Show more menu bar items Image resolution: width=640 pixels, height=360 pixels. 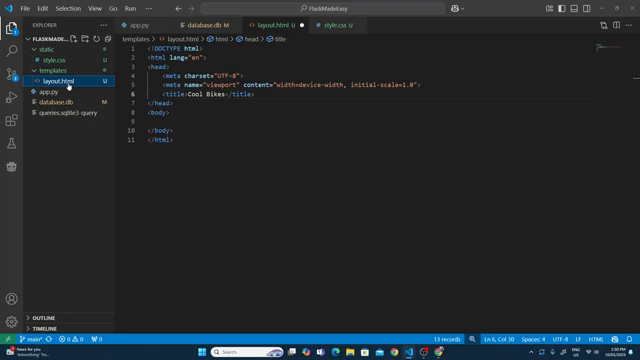(x=149, y=8)
